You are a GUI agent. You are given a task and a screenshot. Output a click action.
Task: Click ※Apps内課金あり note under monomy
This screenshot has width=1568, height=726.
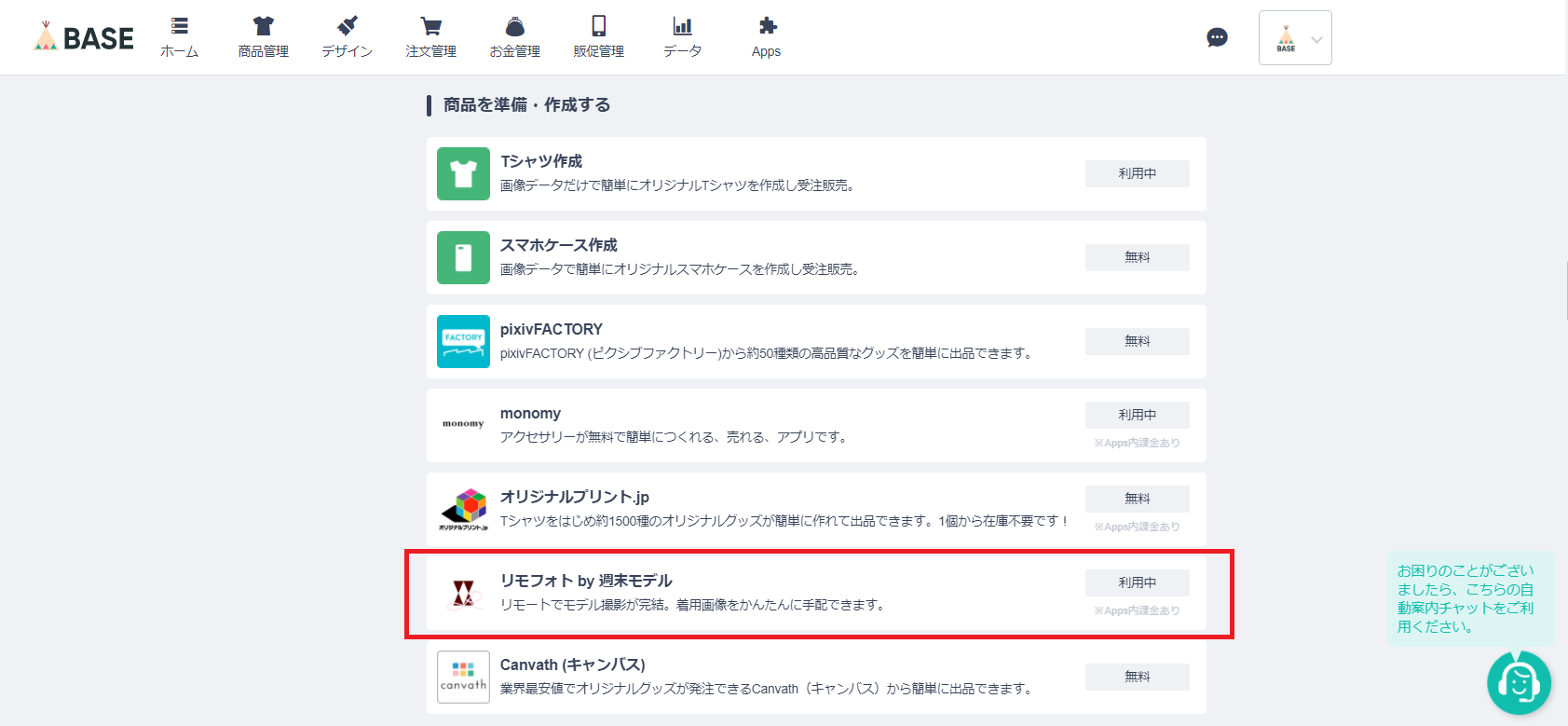tap(1138, 443)
